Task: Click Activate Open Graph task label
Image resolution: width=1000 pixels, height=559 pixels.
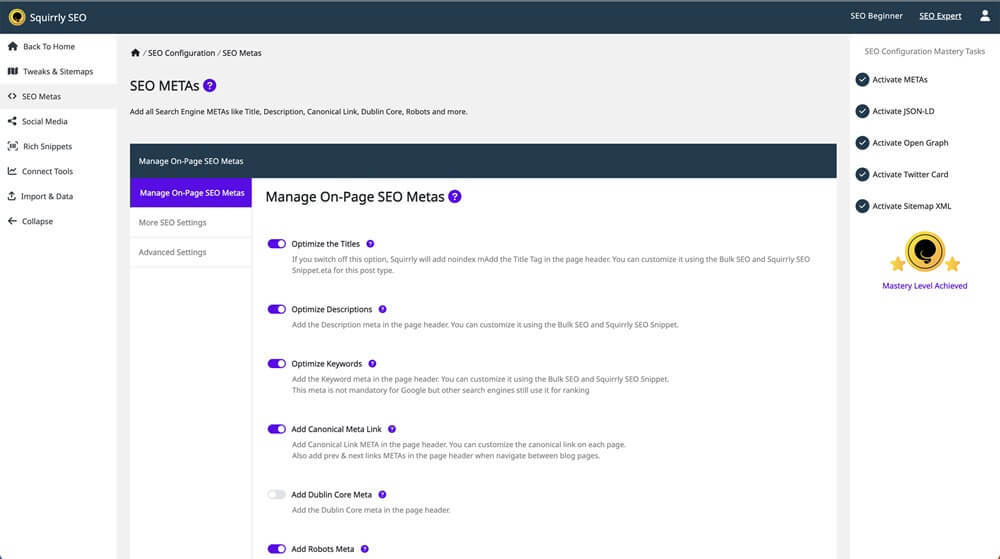Action: 910,143
